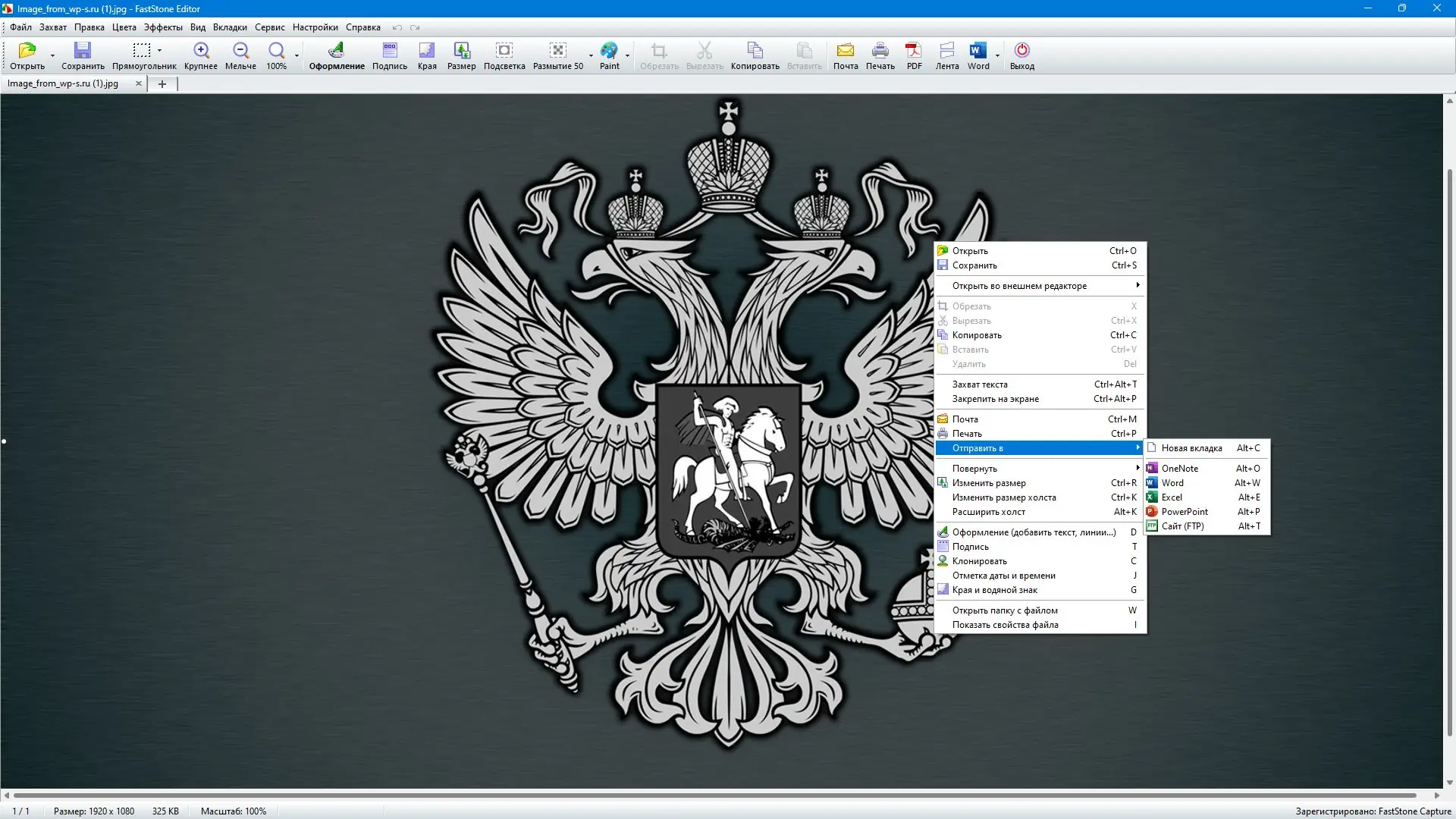The width and height of the screenshot is (1456, 819).
Task: Apply the Края edge effect
Action: click(426, 53)
